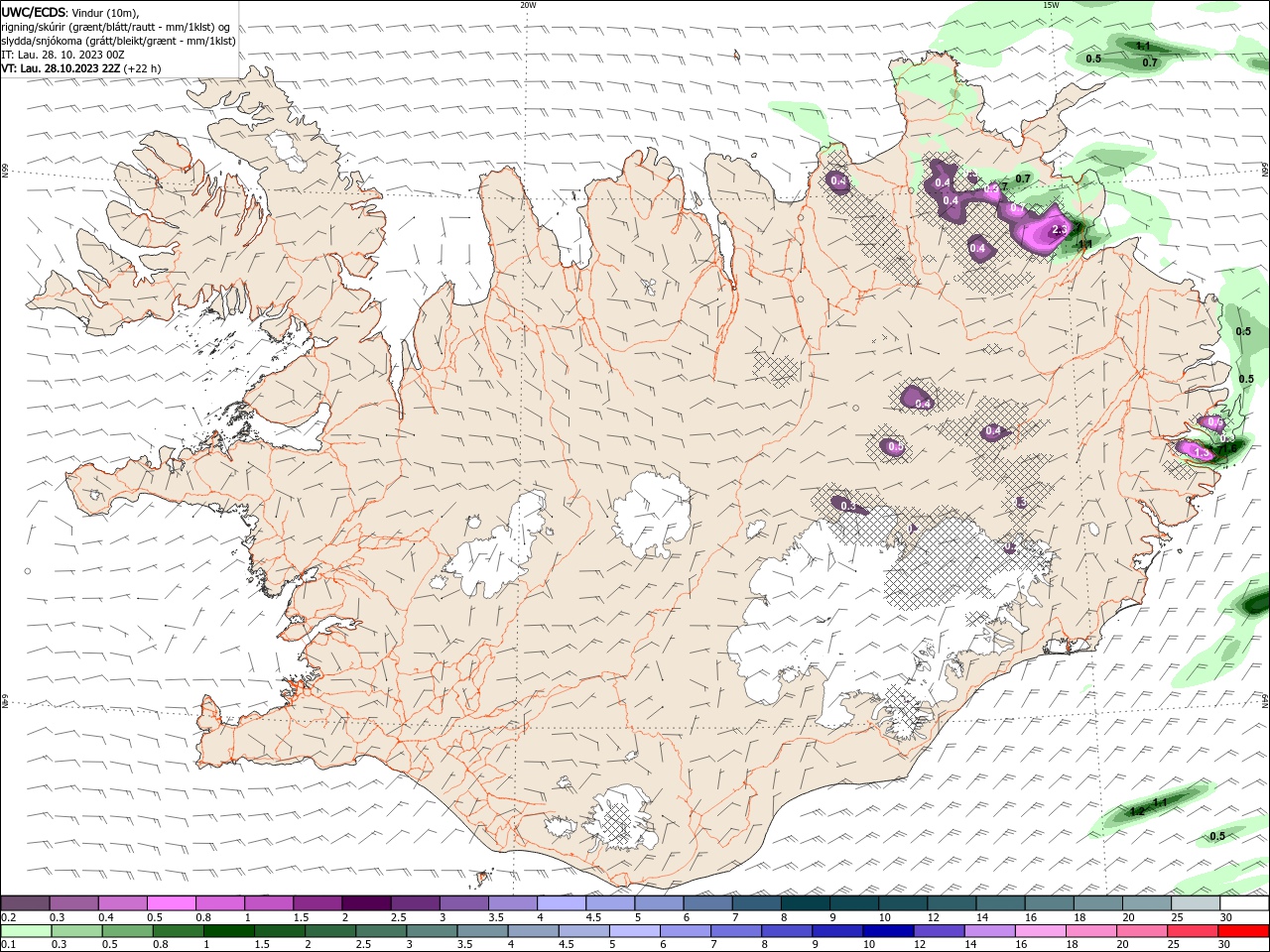This screenshot has width=1270, height=952.
Task: Click the '66N' latitude label at the left edge
Action: click(x=5, y=172)
